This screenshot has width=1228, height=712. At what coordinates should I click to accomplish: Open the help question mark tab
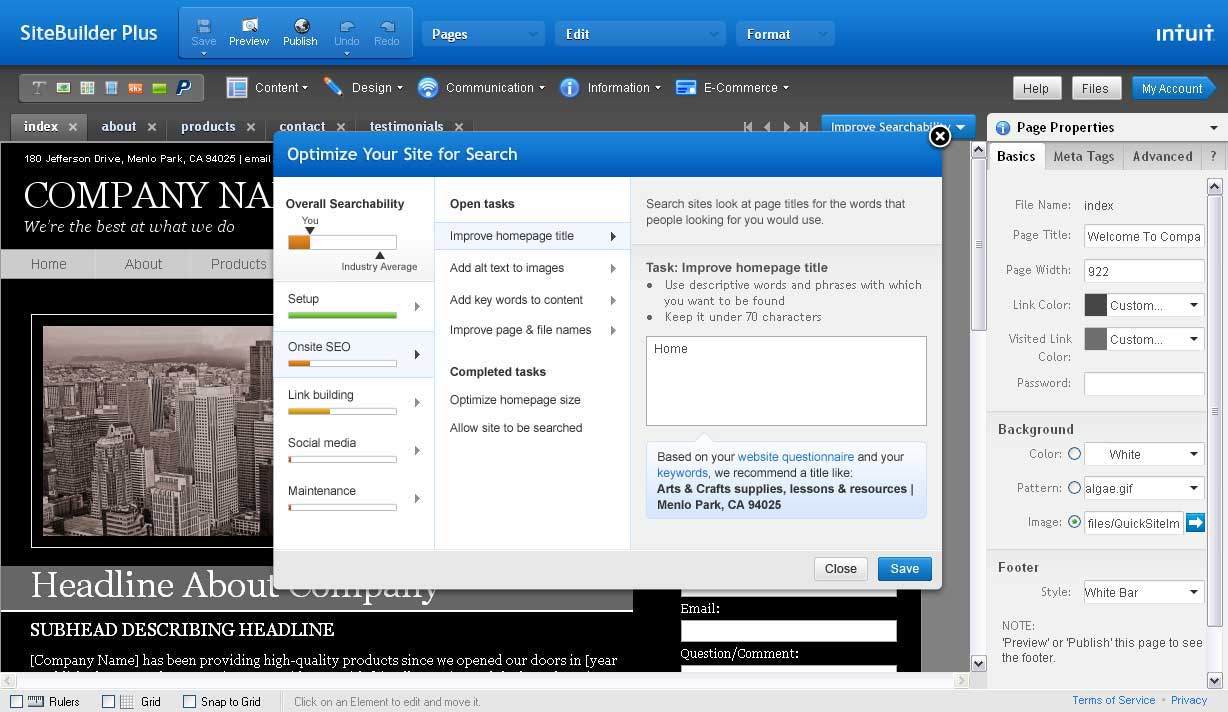tap(1213, 157)
